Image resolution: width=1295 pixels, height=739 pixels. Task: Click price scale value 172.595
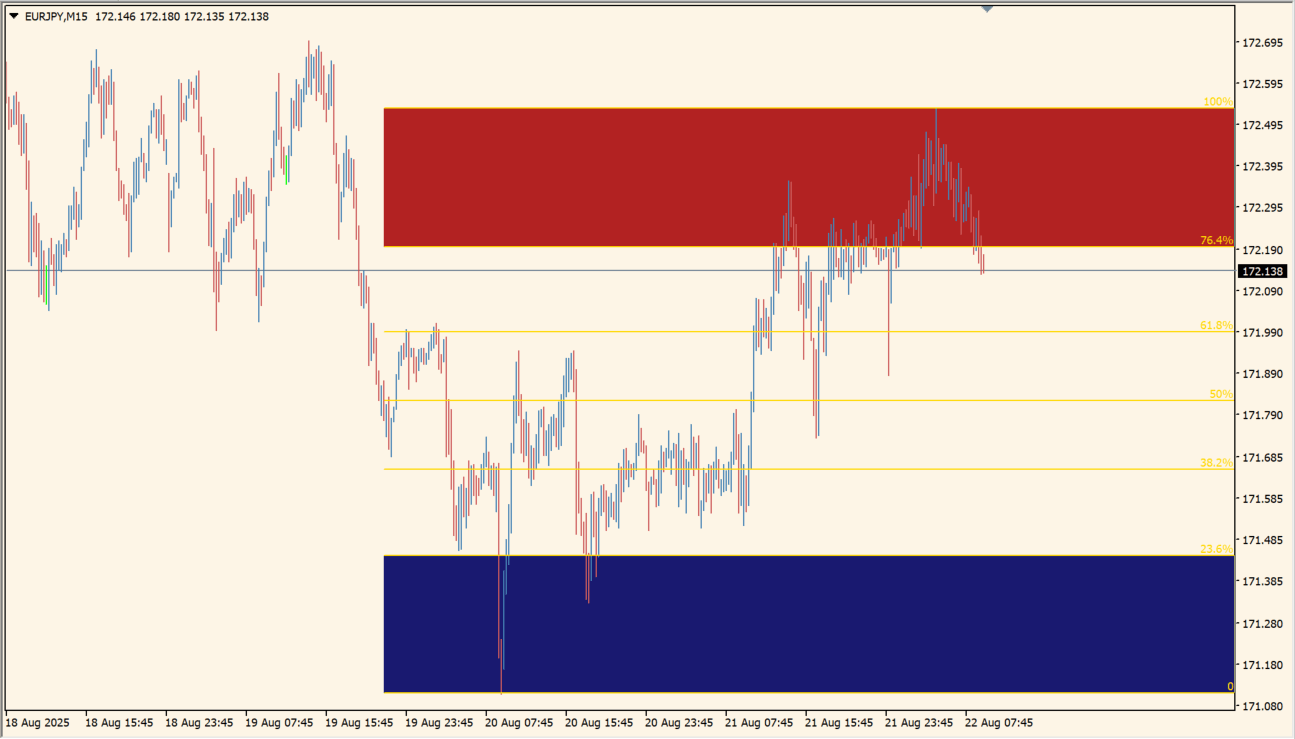pos(1262,84)
